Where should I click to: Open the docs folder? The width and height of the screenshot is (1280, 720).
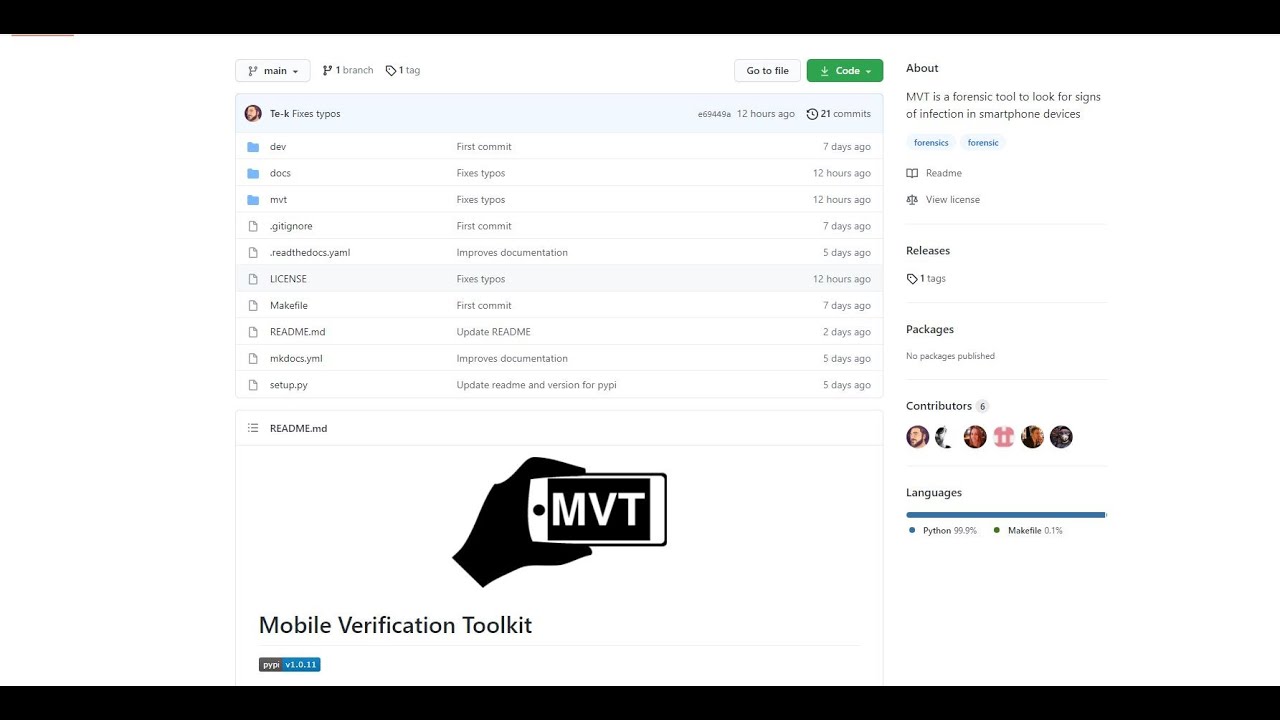(280, 173)
